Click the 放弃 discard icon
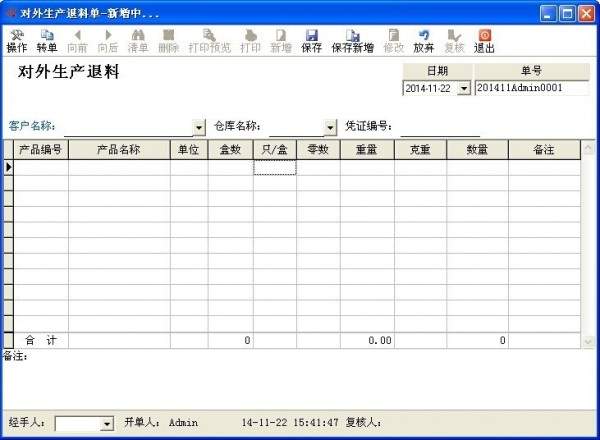This screenshot has width=600, height=440. pos(423,35)
